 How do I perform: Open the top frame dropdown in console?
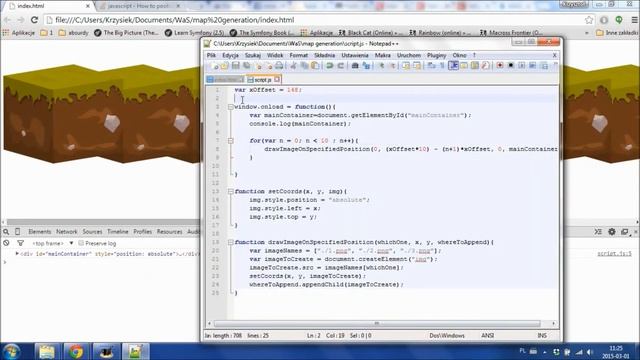coord(53,243)
